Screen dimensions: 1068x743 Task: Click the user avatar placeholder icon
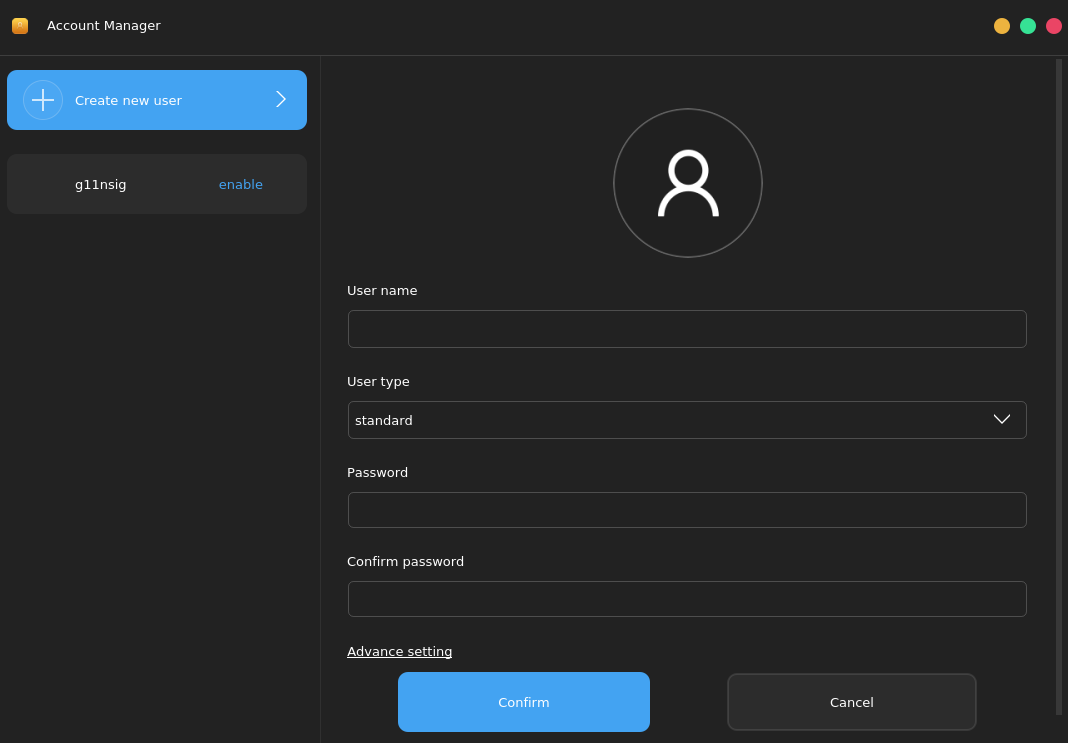(688, 183)
